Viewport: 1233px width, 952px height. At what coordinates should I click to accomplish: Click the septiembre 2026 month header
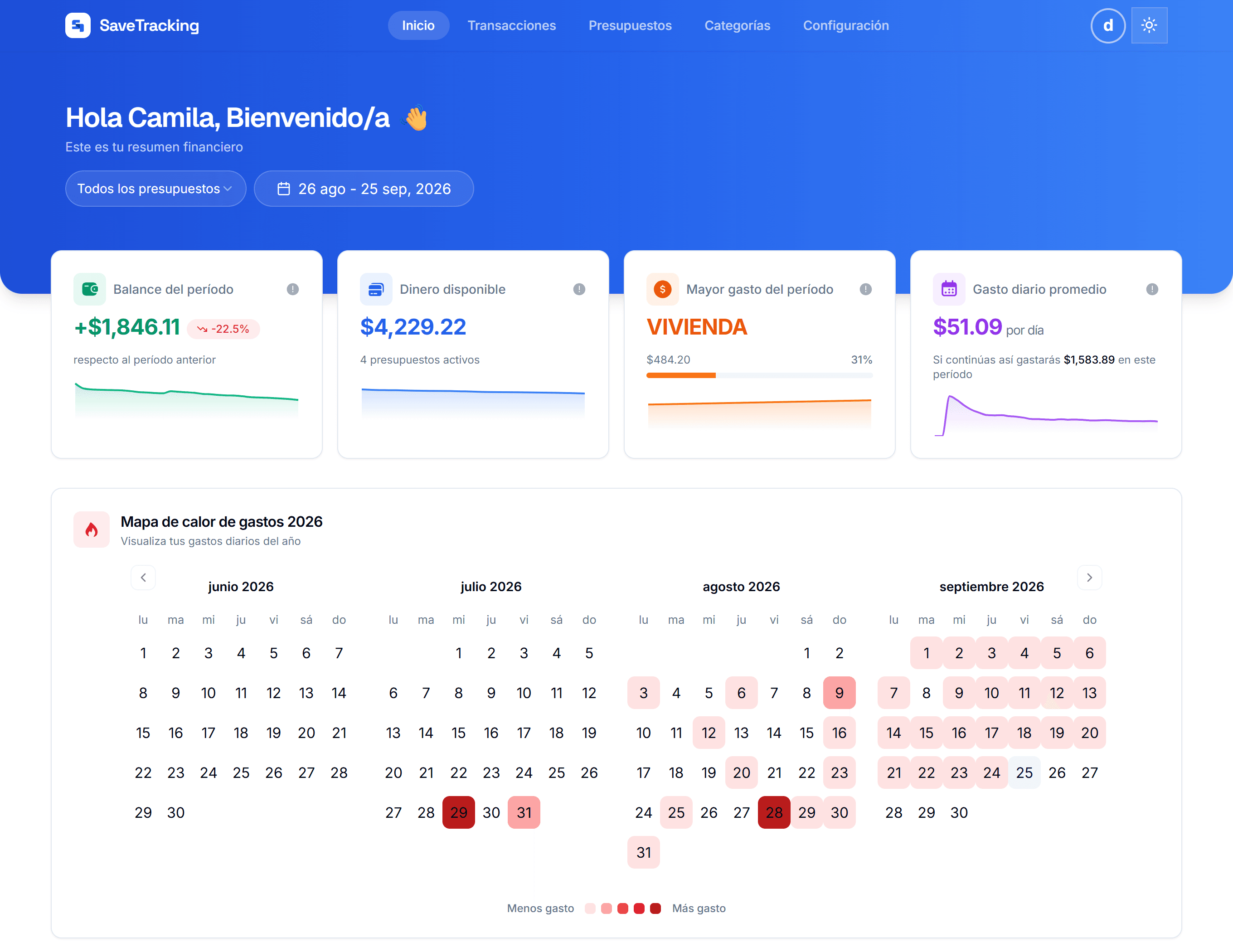tap(991, 587)
